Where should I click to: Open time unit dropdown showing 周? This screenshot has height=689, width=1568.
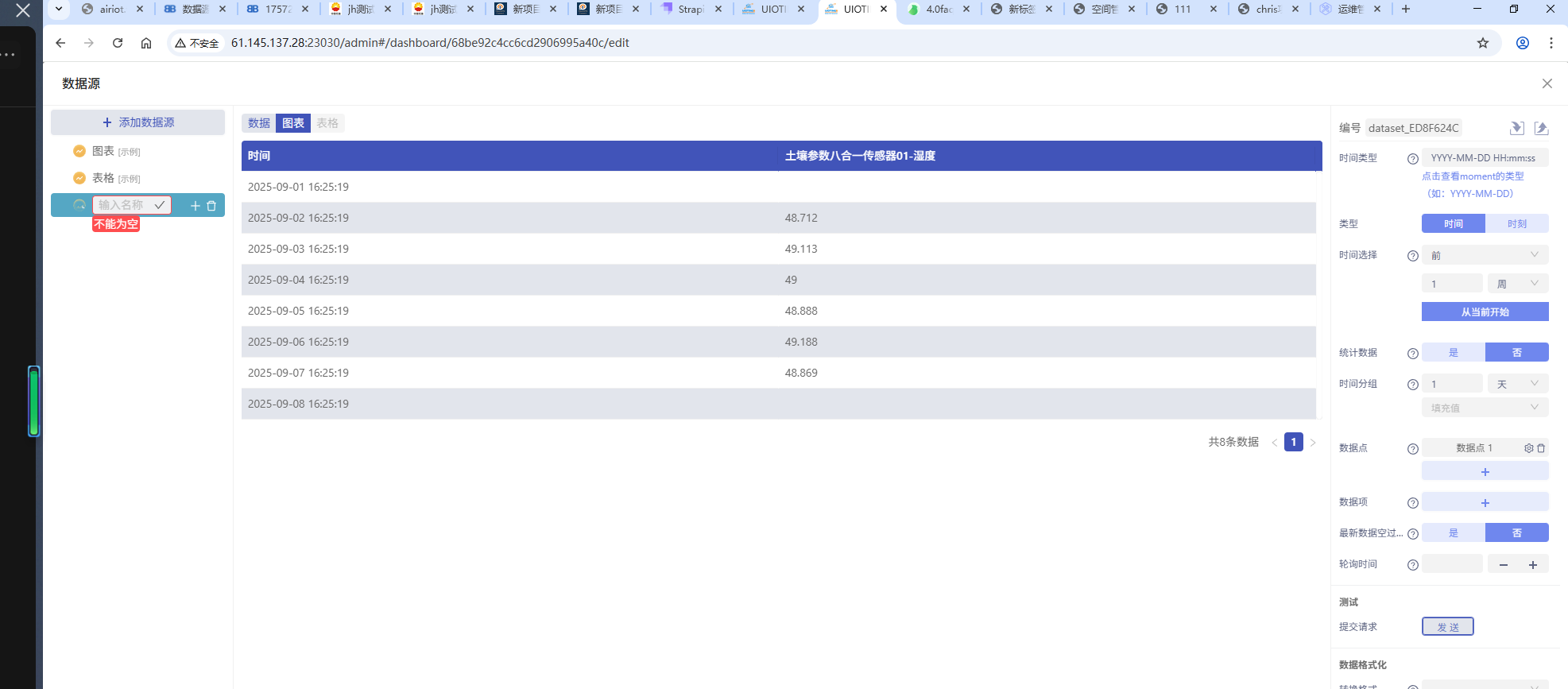(1518, 284)
